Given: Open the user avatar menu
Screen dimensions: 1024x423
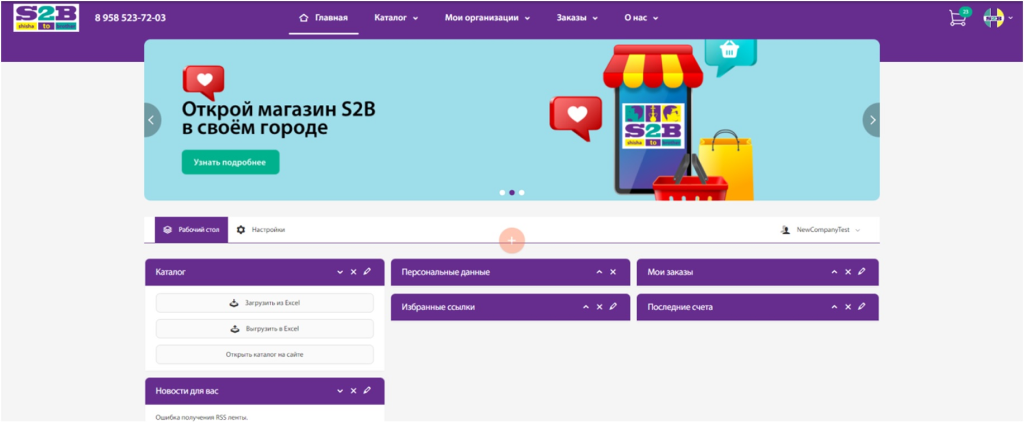Looking at the screenshot, I should (x=998, y=18).
